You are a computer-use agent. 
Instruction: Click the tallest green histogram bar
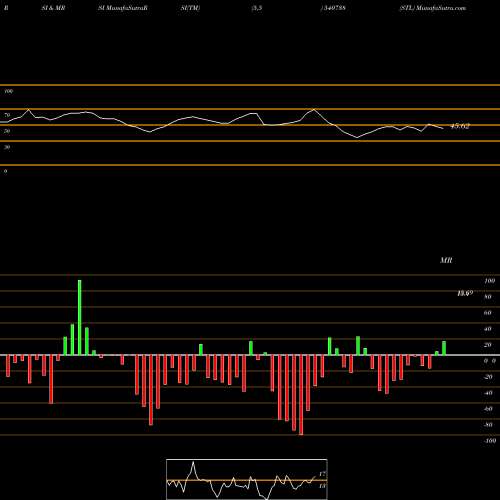pos(80,318)
